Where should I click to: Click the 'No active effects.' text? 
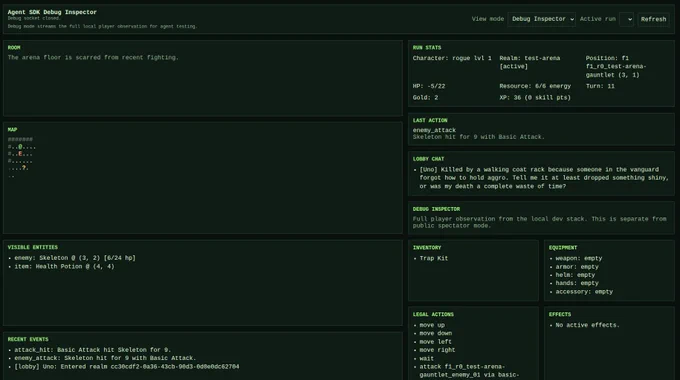(x=588, y=325)
